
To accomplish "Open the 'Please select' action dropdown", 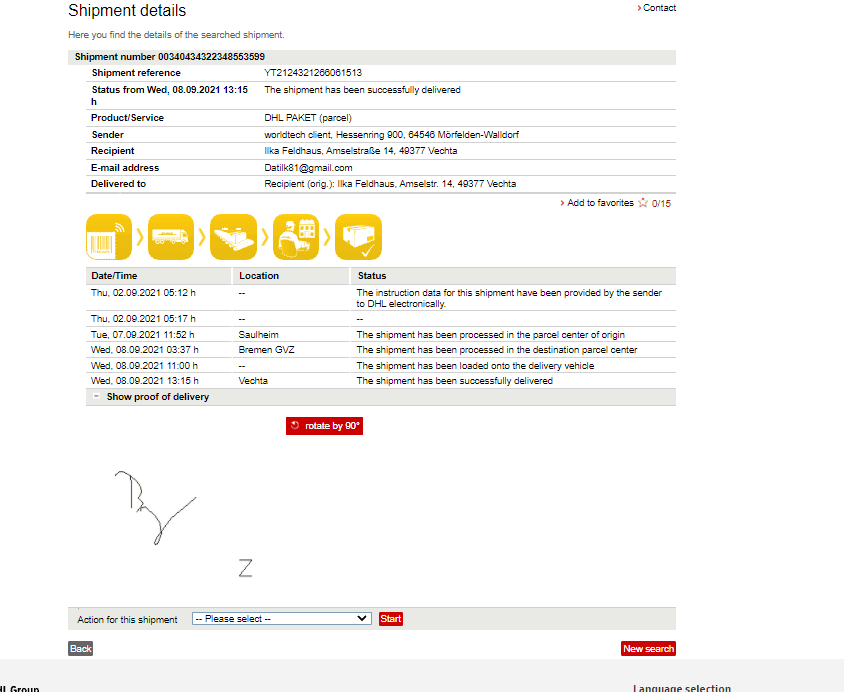I will [x=281, y=619].
